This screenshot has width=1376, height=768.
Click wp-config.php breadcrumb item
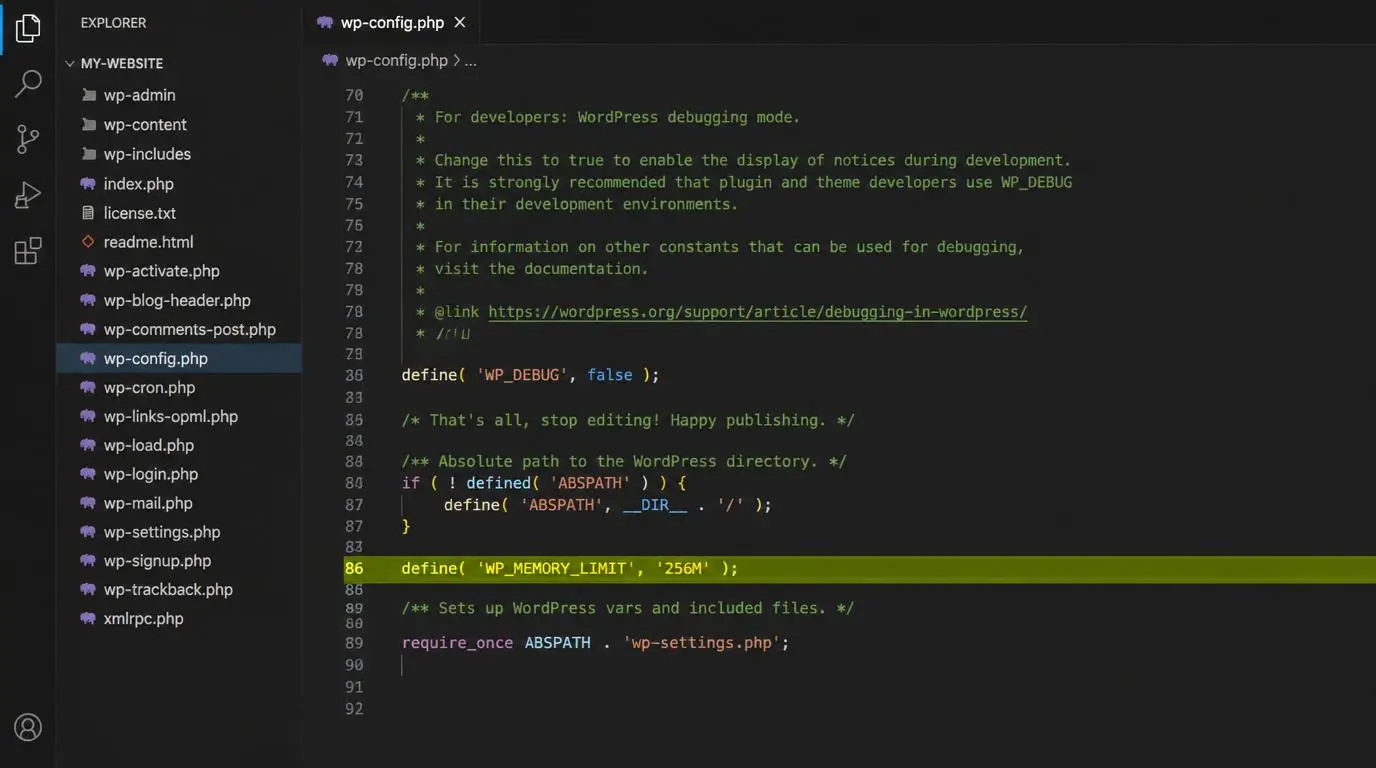396,60
